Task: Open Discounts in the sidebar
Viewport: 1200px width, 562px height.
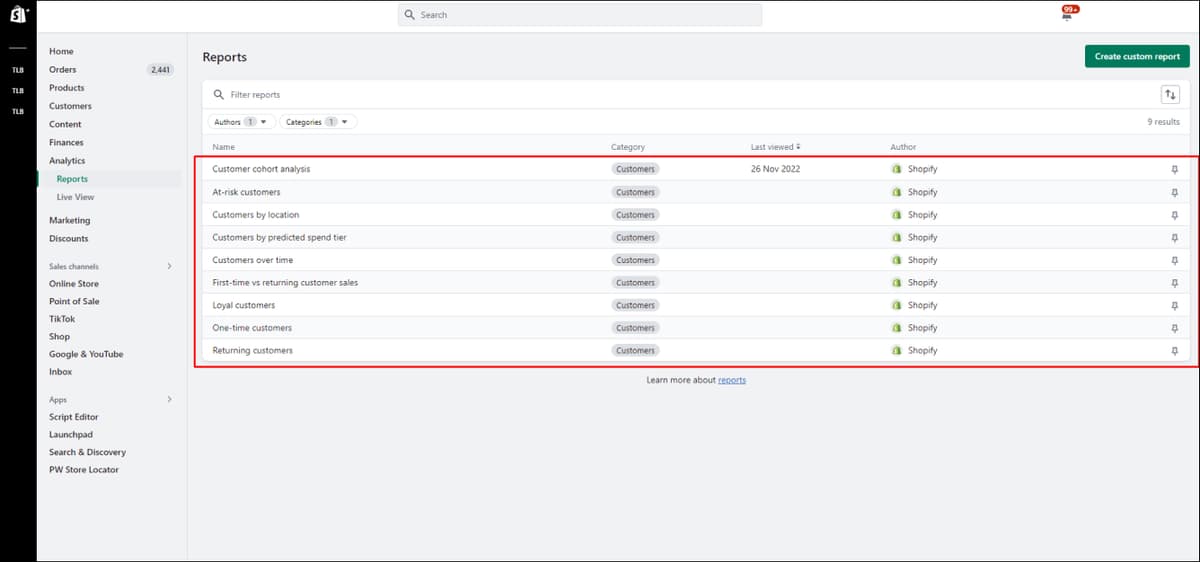Action: (68, 238)
